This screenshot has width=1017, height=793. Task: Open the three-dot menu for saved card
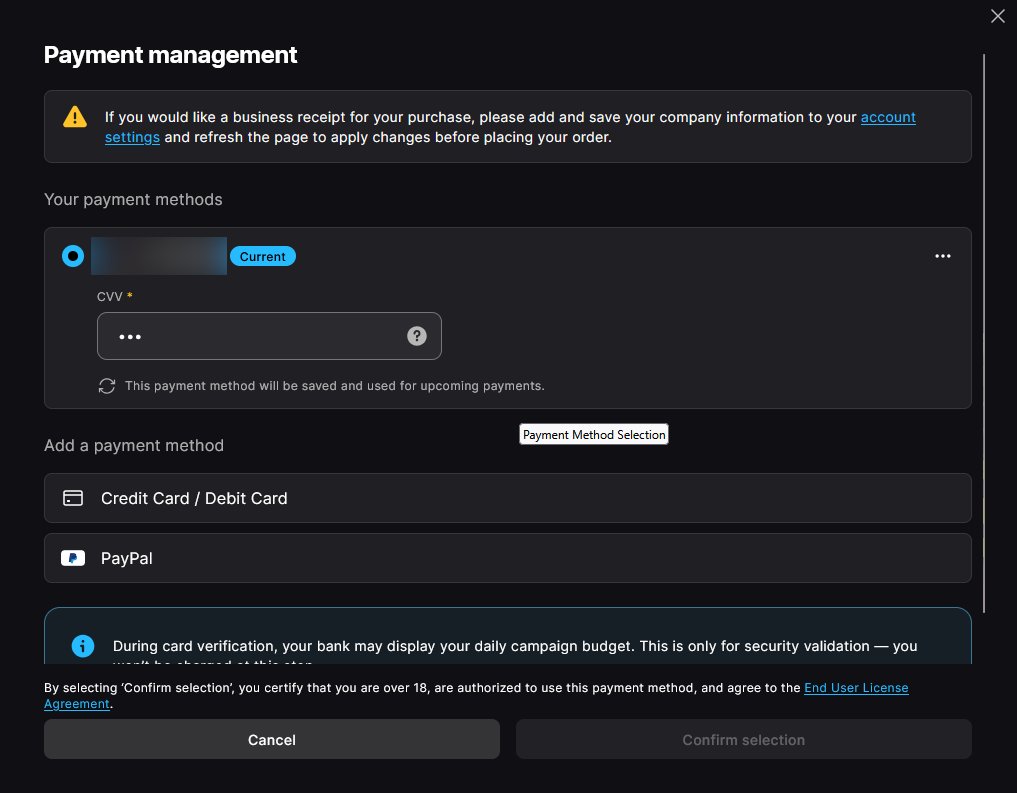click(942, 256)
